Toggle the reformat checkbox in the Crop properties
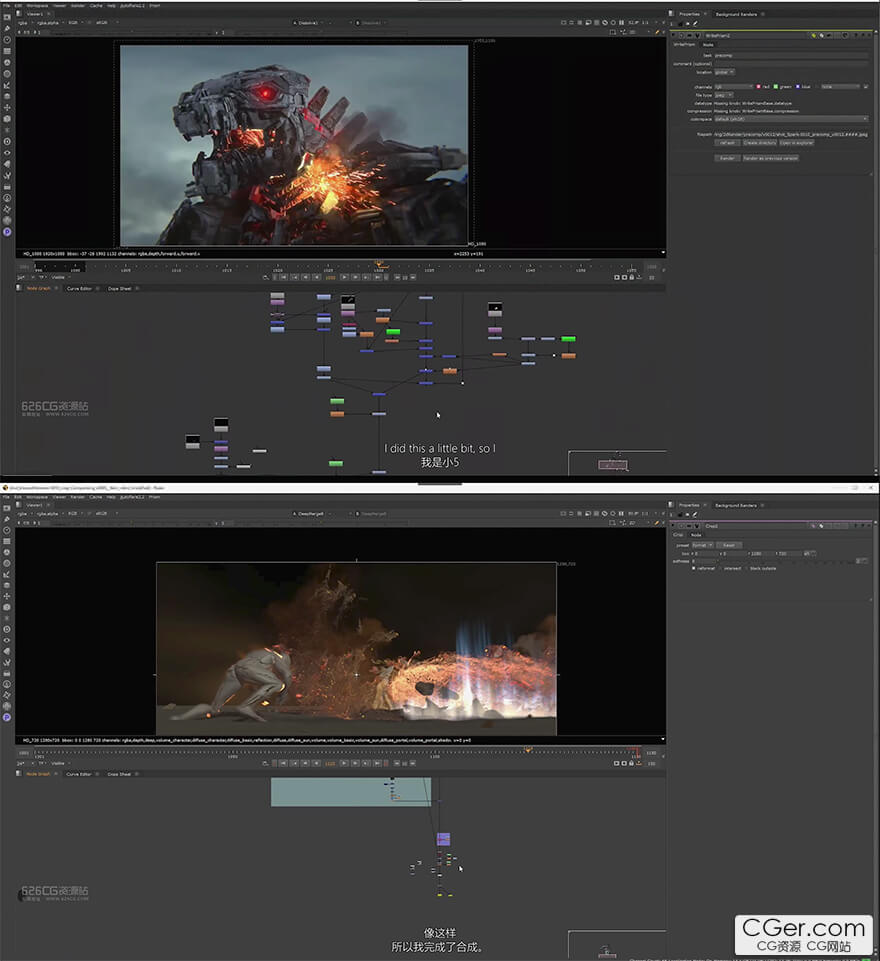The width and height of the screenshot is (880, 961). [x=693, y=568]
